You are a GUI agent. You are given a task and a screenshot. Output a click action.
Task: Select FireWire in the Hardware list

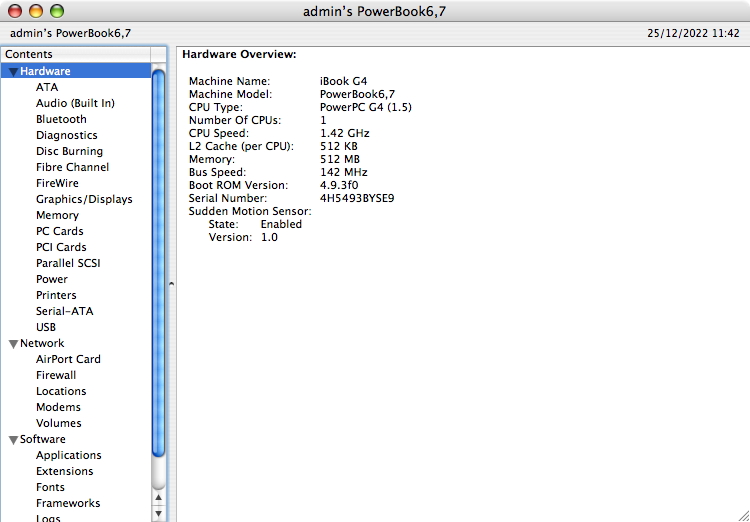[57, 183]
